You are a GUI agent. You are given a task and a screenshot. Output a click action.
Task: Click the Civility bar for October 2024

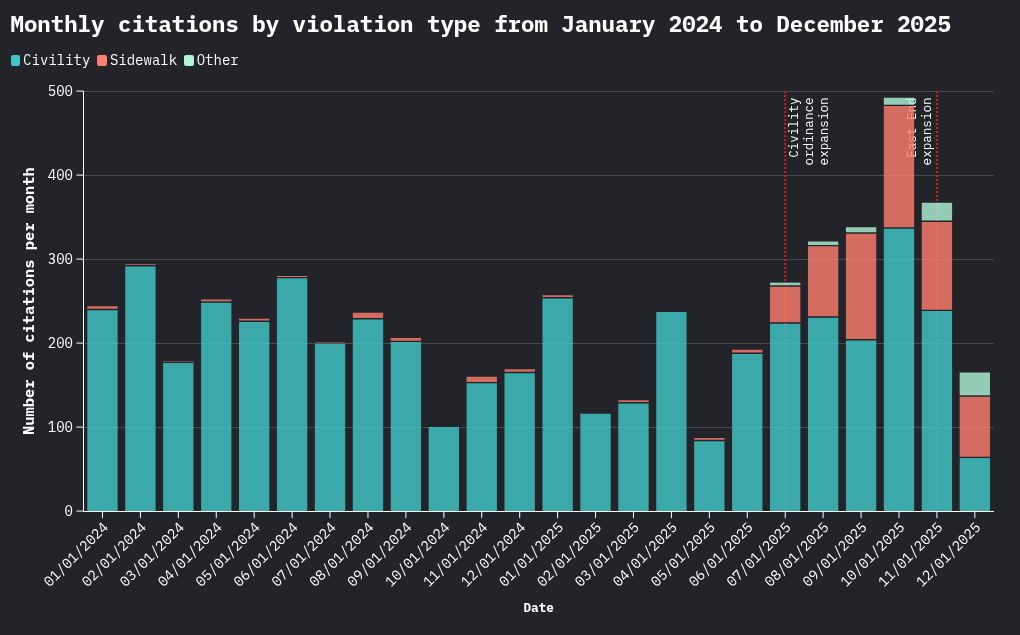click(x=444, y=469)
